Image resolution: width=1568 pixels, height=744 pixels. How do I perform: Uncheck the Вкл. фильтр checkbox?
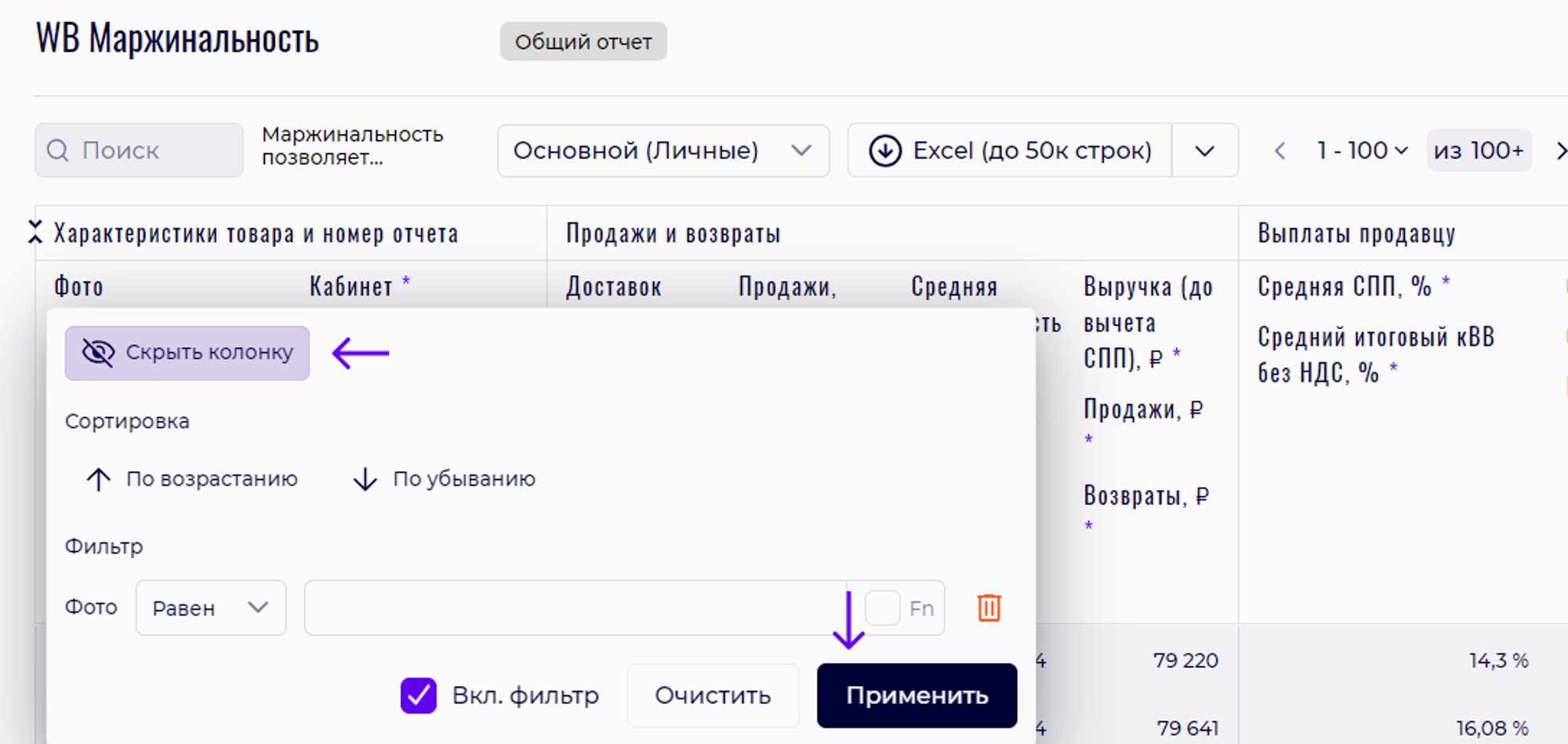[x=419, y=695]
